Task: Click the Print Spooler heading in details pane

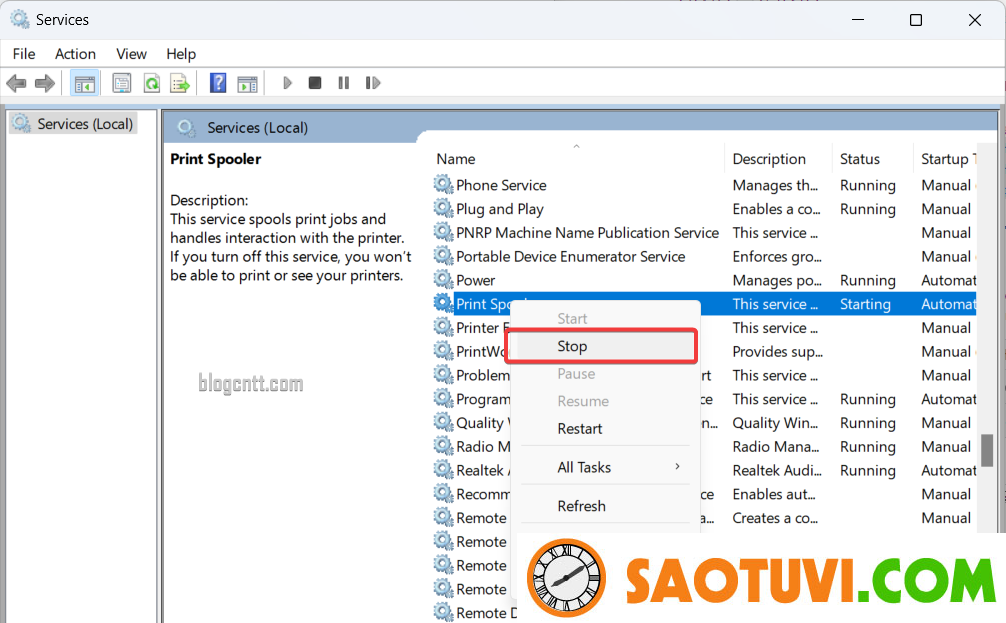Action: coord(216,159)
